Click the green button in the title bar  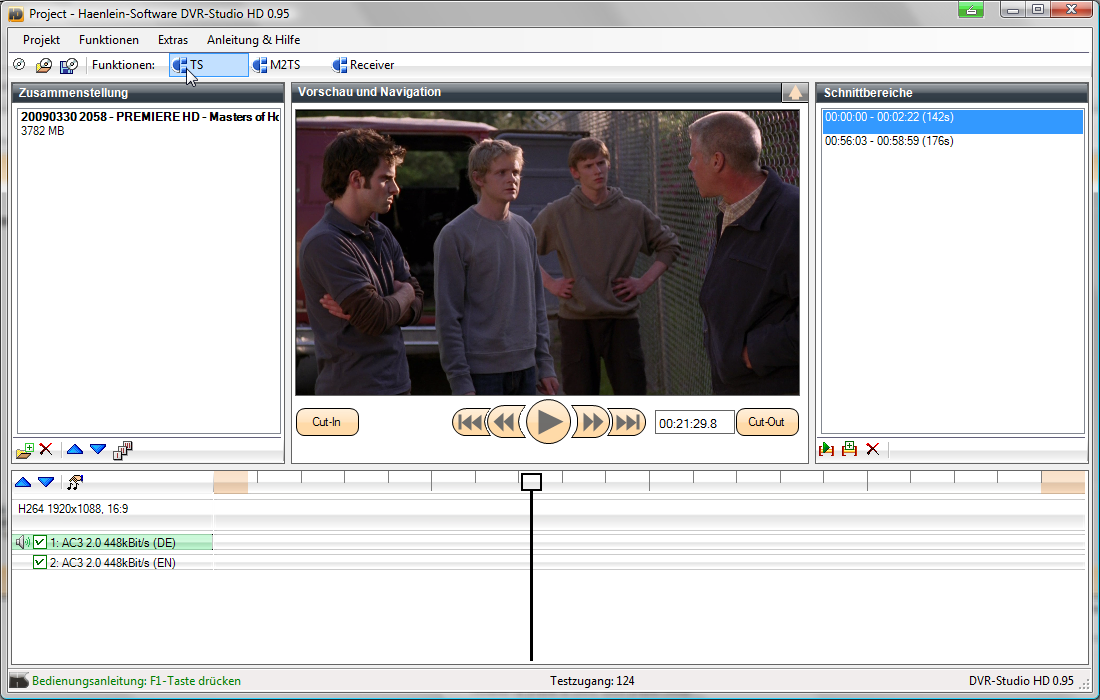971,10
